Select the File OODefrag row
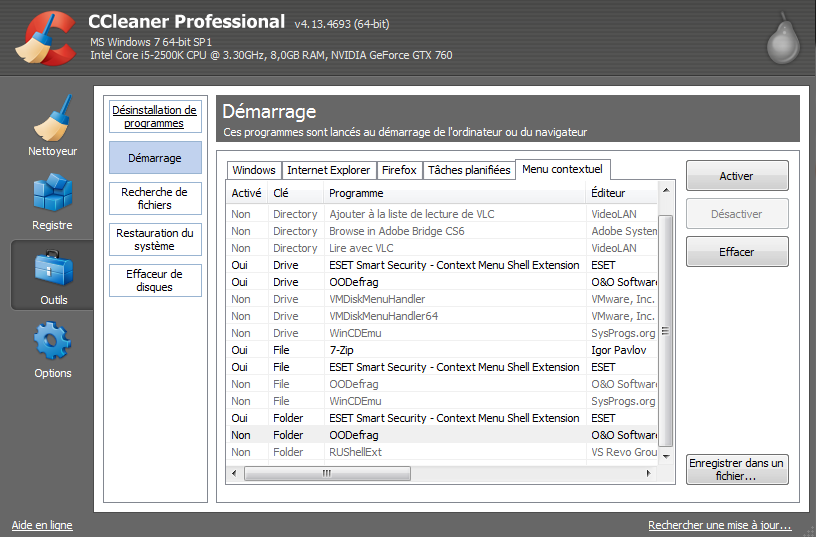The width and height of the screenshot is (816, 537). tap(442, 384)
